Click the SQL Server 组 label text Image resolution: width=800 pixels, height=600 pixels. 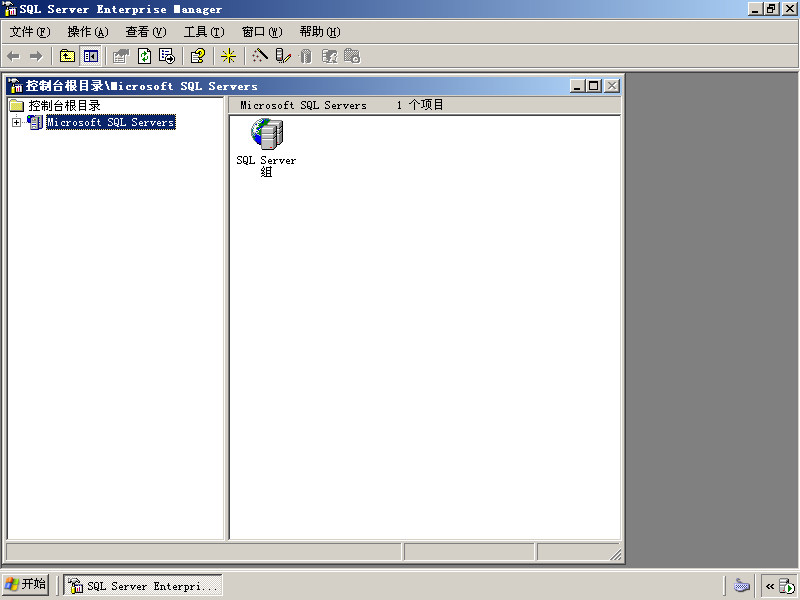point(266,166)
